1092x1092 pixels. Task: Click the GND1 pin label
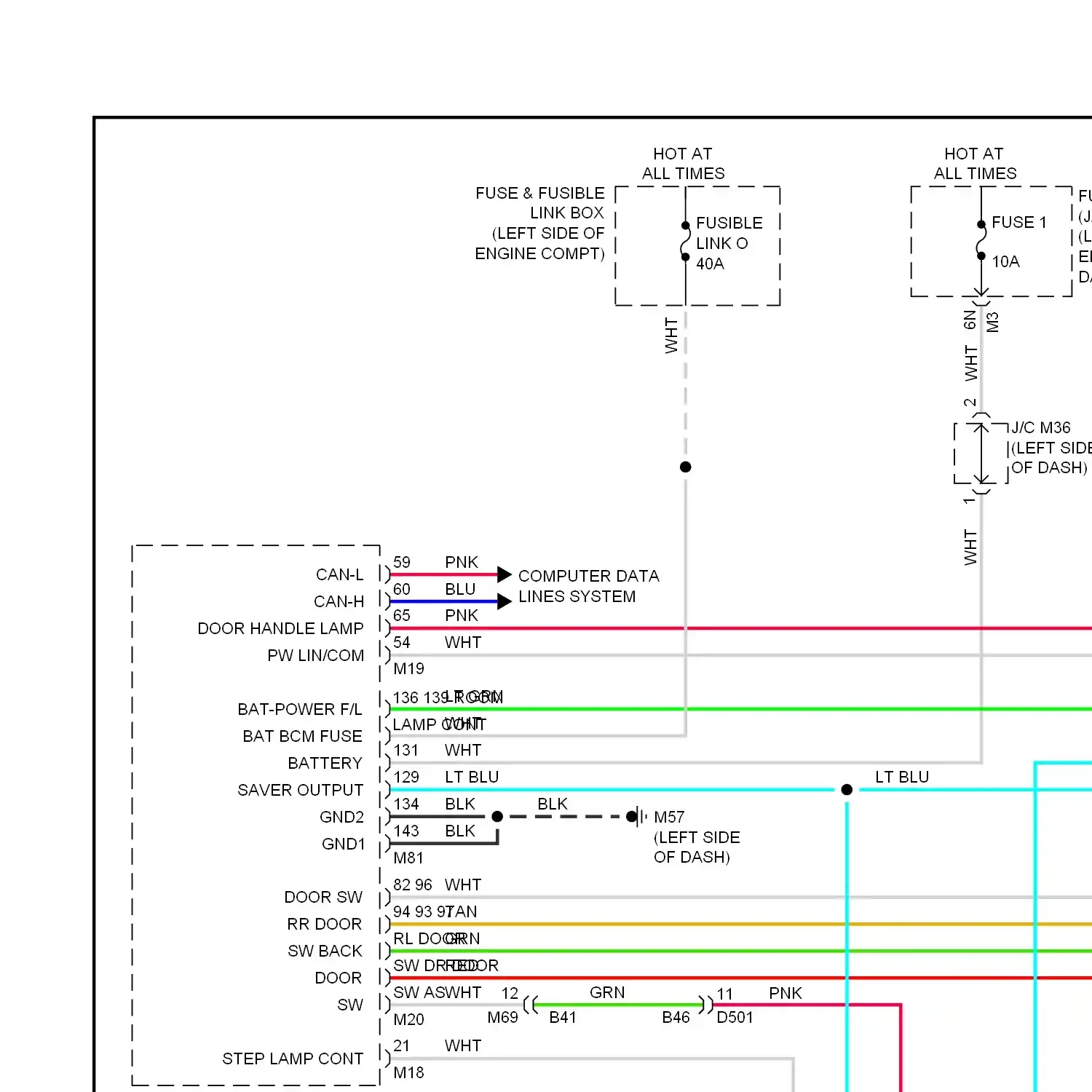(343, 844)
